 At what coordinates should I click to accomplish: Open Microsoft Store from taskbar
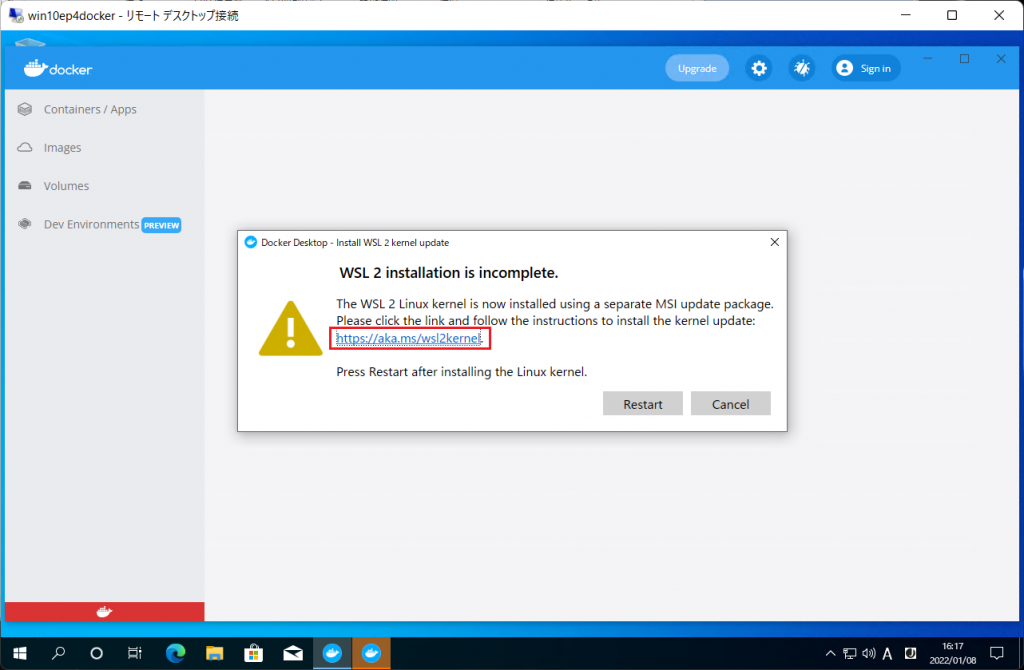[253, 653]
